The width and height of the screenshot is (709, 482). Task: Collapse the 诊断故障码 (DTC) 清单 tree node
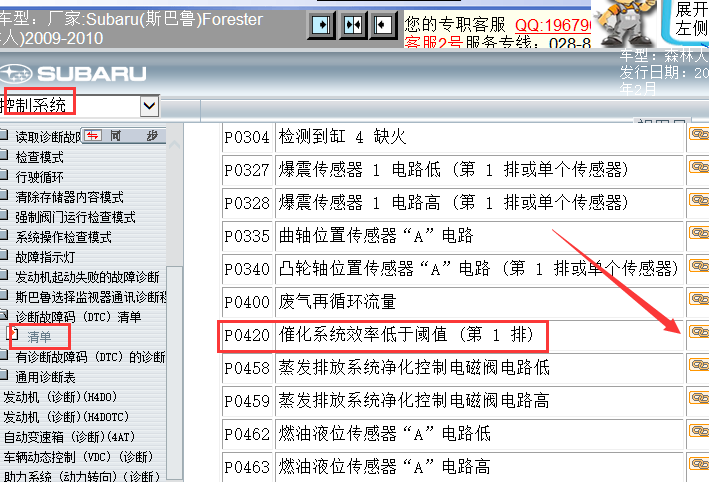click(4, 314)
